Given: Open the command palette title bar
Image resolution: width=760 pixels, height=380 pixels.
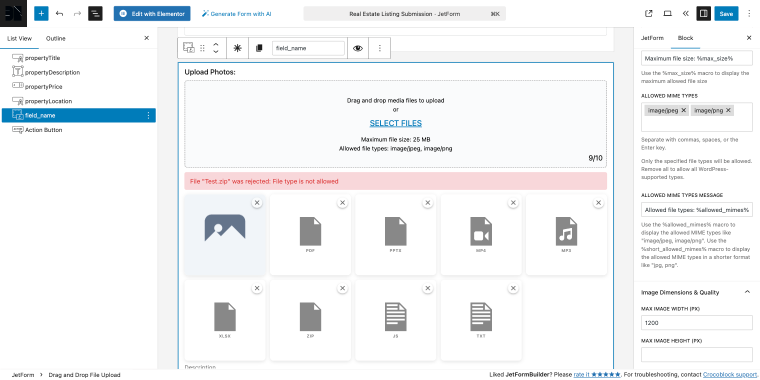Looking at the screenshot, I should pos(405,14).
